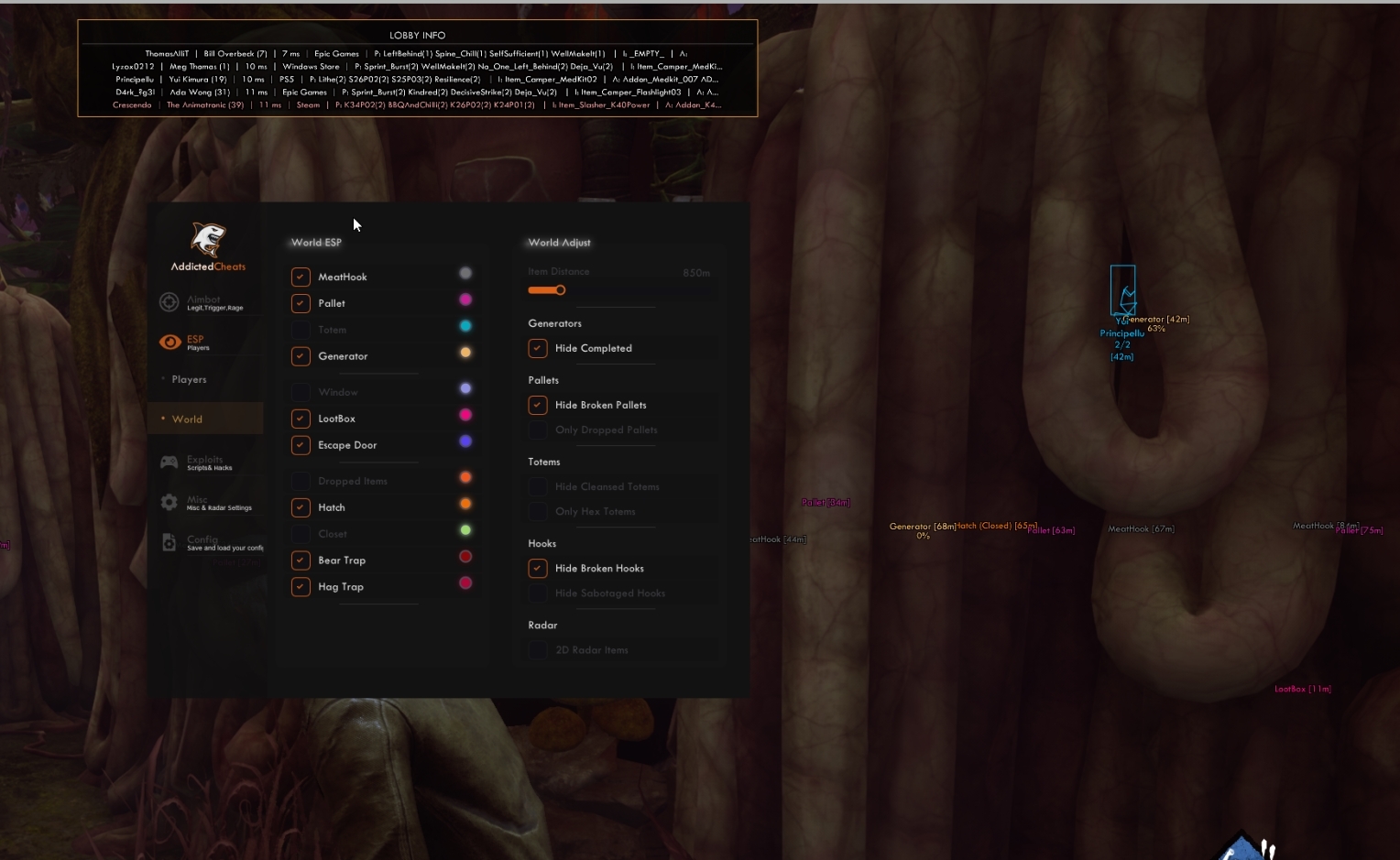Open the Aimbot crosshair icon section

(170, 302)
